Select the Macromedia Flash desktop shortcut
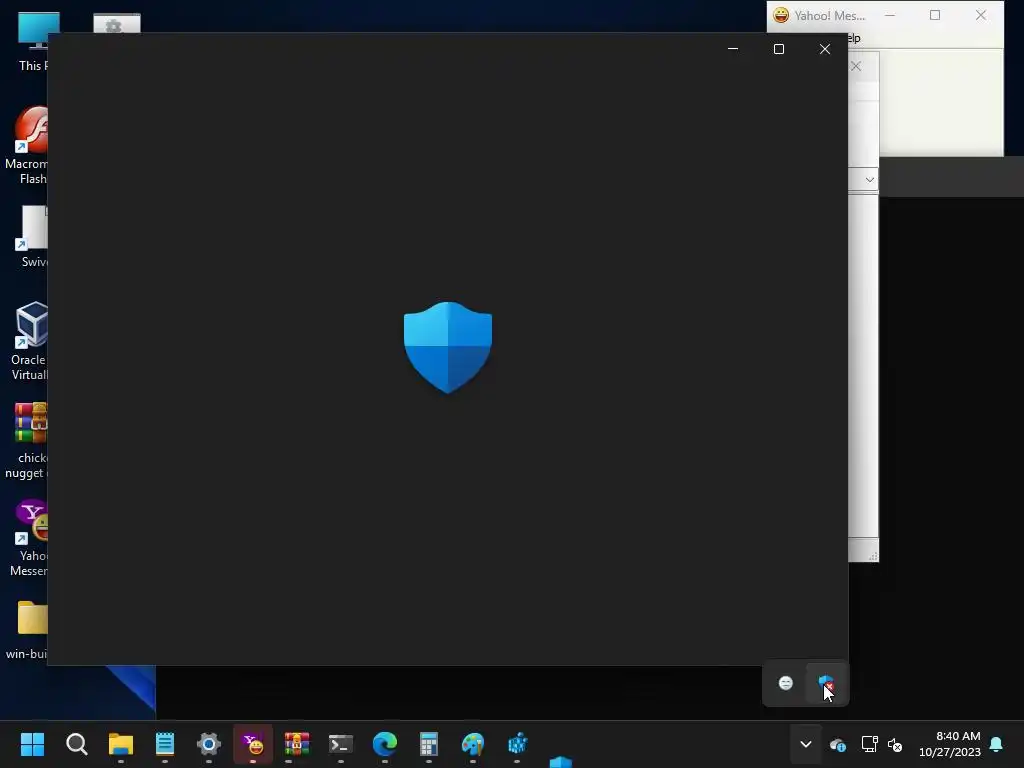The height and width of the screenshot is (768, 1024). (29, 146)
